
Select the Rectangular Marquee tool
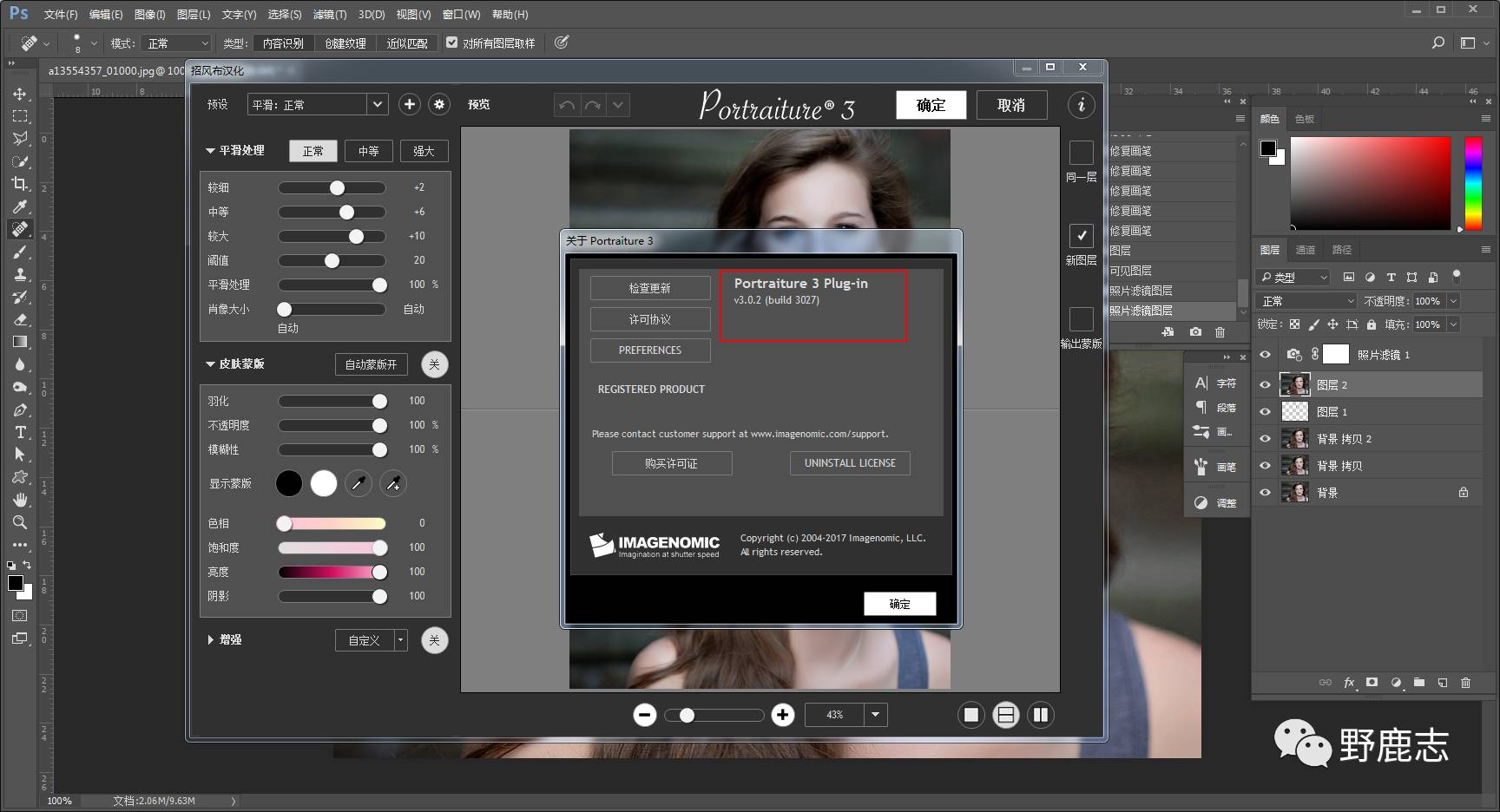pos(19,116)
